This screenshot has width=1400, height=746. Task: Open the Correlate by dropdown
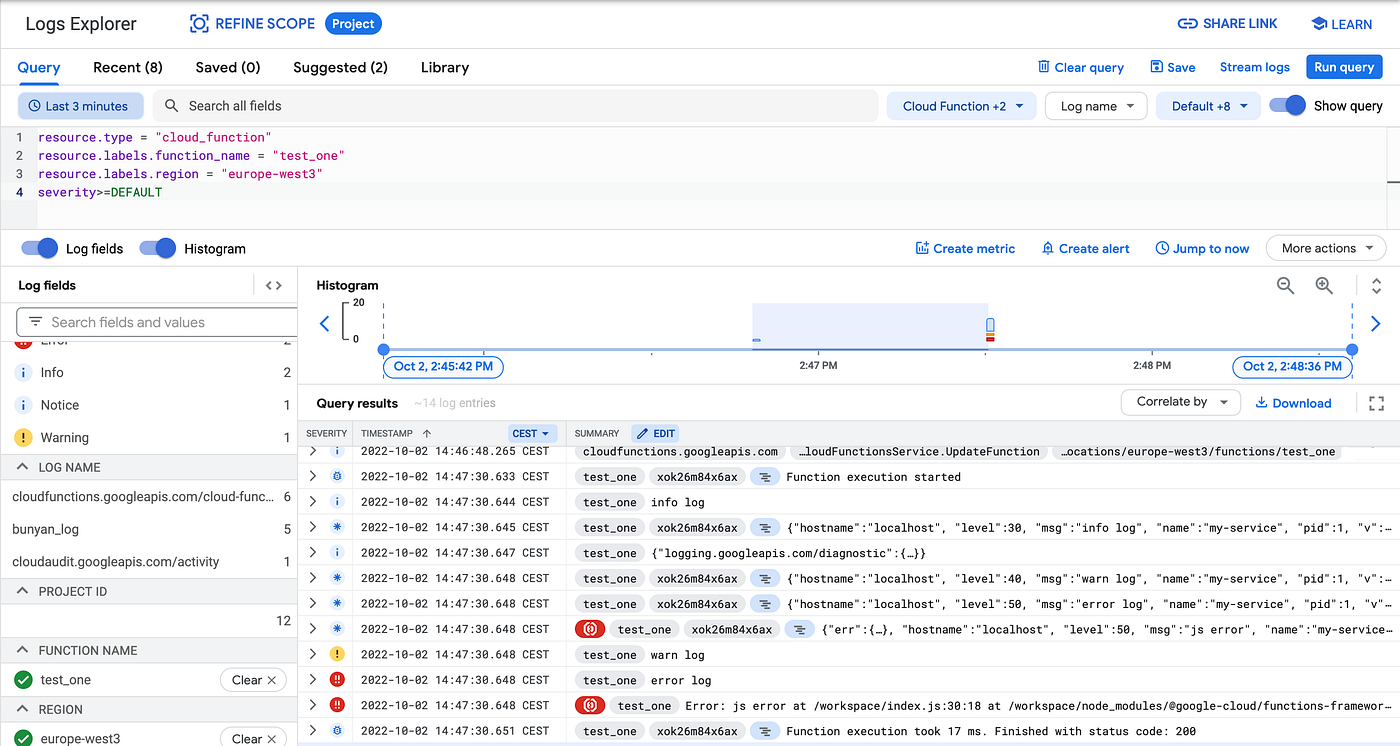[x=1181, y=401]
